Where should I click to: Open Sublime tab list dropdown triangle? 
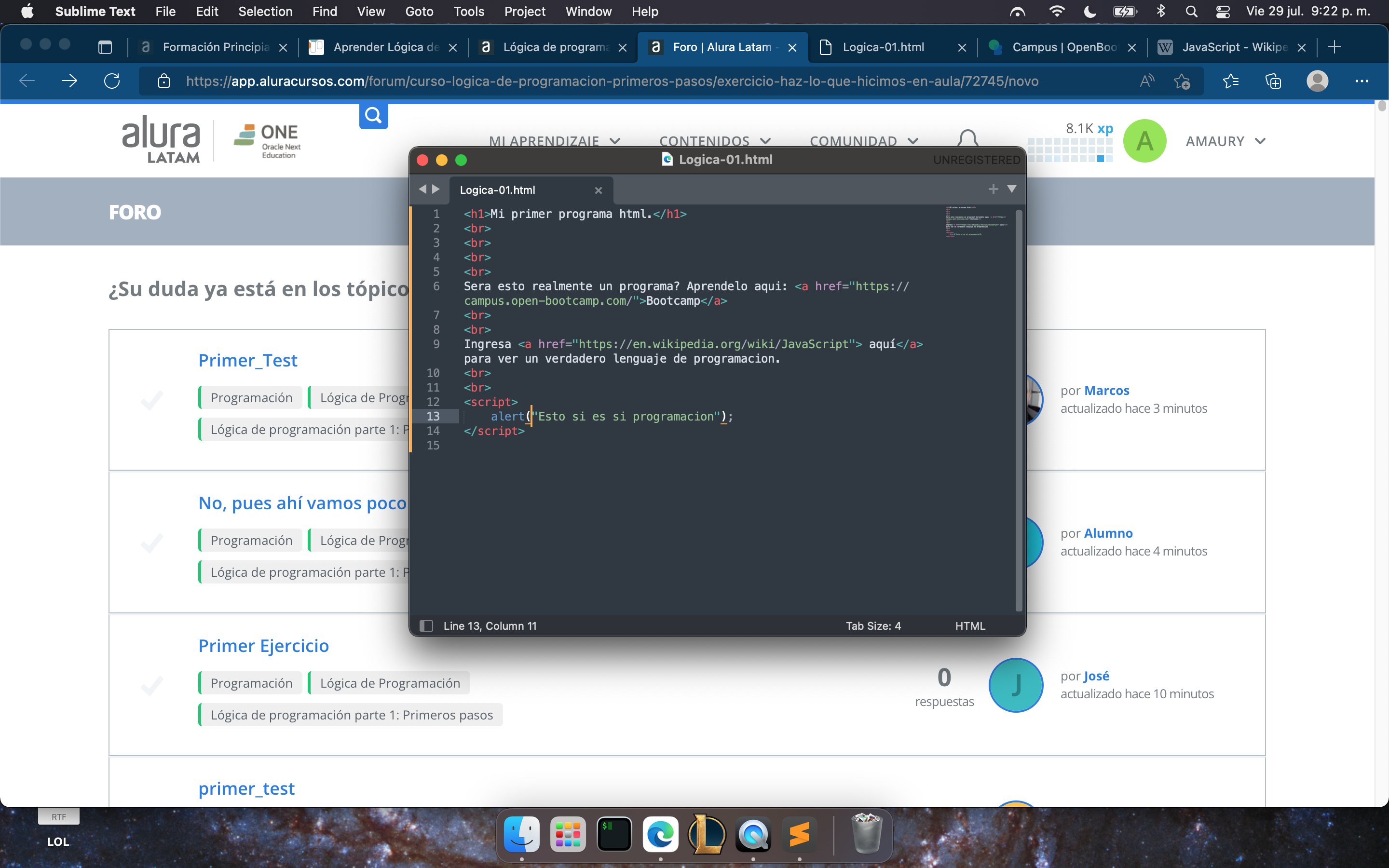1012,189
